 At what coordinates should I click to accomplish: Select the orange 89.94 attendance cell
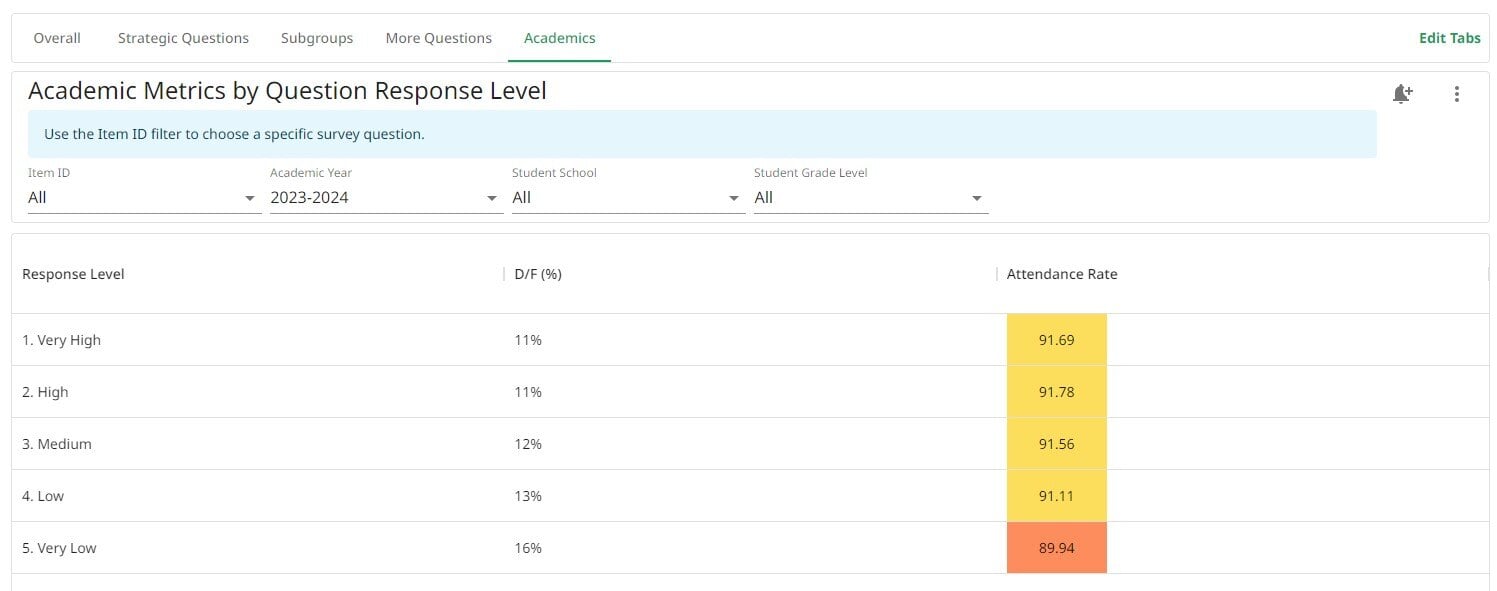point(1057,548)
